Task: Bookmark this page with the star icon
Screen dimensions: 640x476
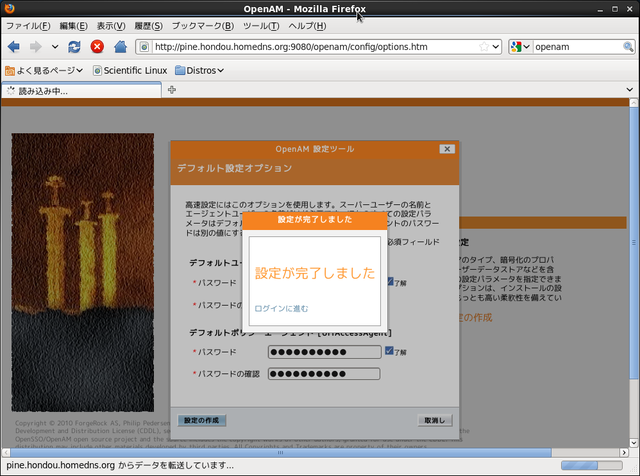Action: point(484,47)
